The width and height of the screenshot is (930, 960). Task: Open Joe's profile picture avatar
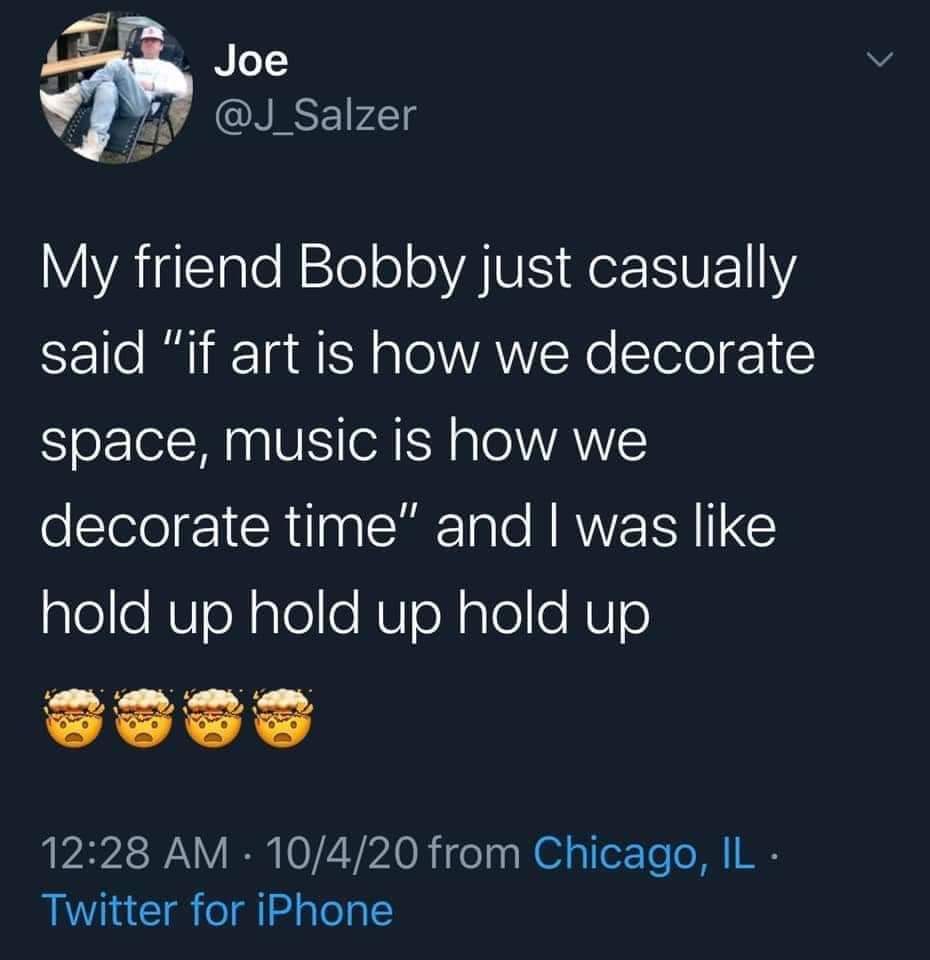click(x=116, y=88)
